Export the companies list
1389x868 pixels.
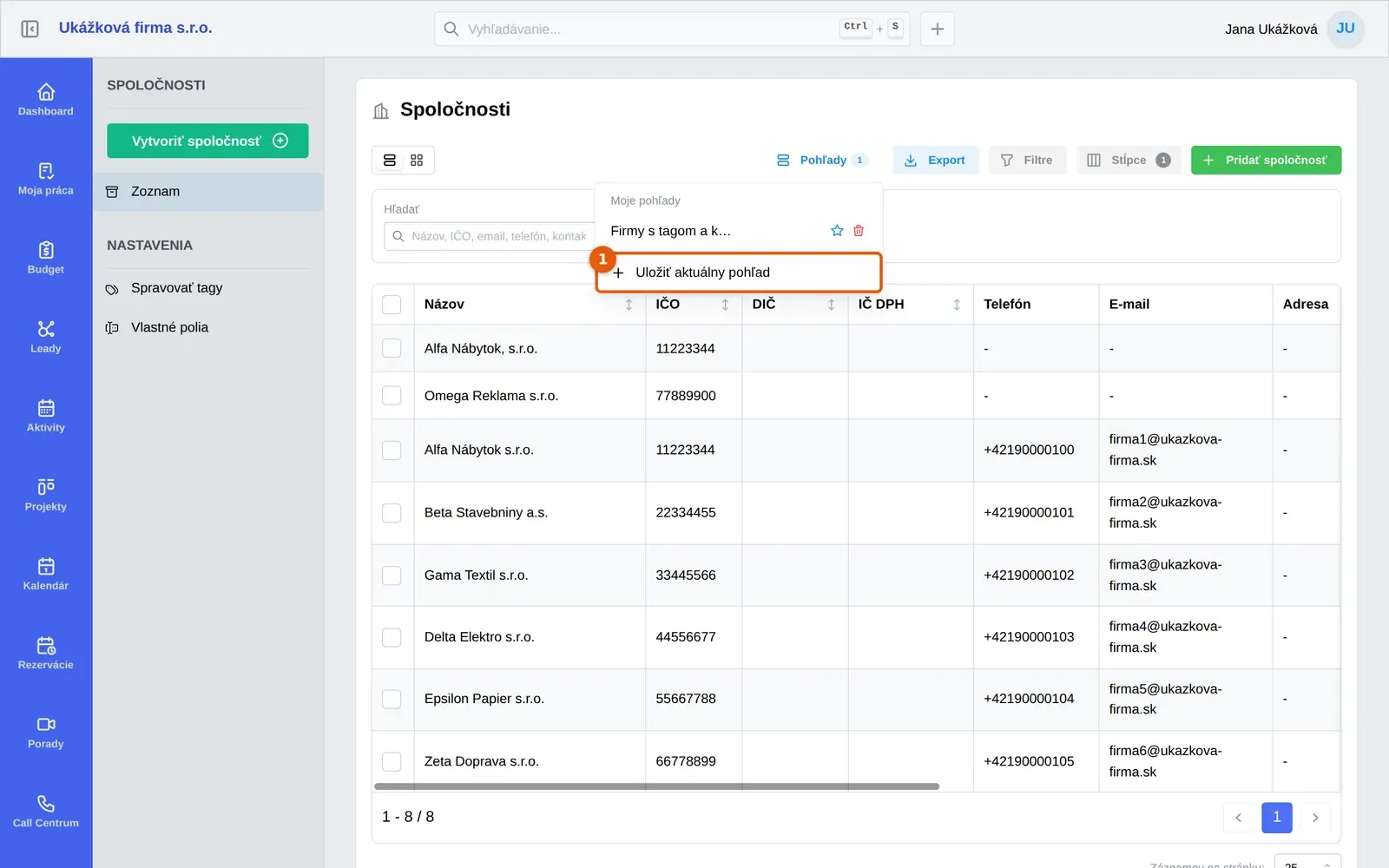tap(935, 160)
